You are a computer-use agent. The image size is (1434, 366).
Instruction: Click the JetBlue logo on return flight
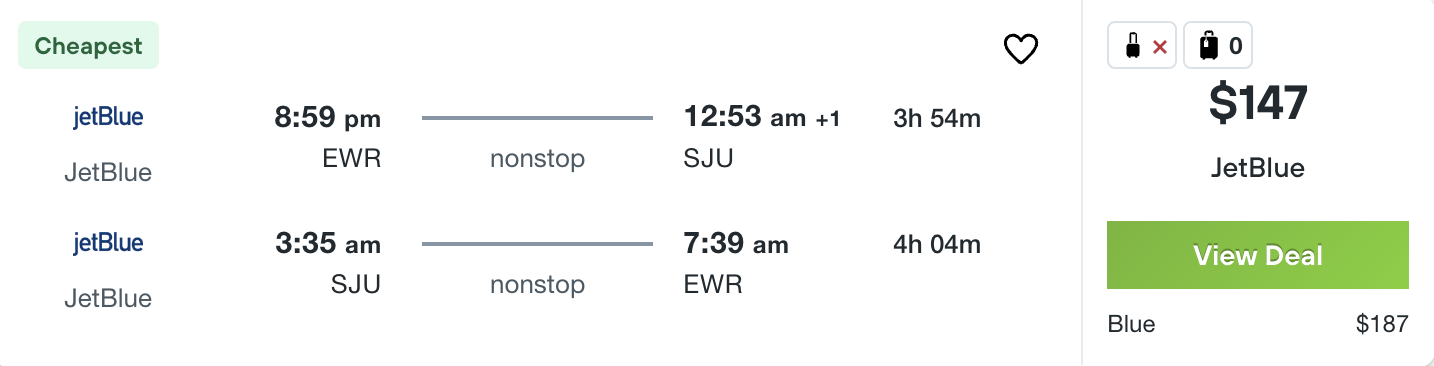pos(108,243)
